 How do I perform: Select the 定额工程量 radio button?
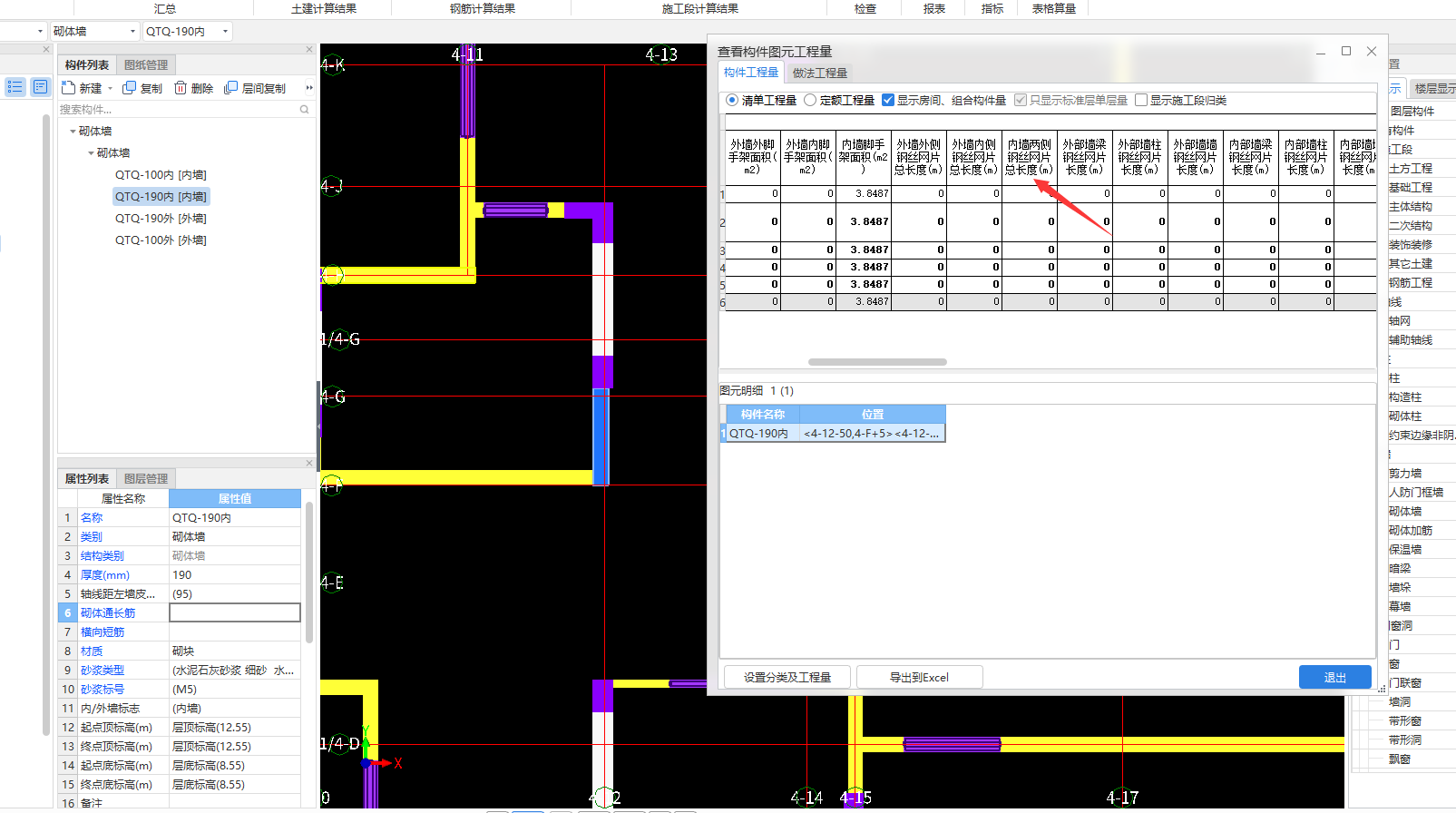pos(810,100)
